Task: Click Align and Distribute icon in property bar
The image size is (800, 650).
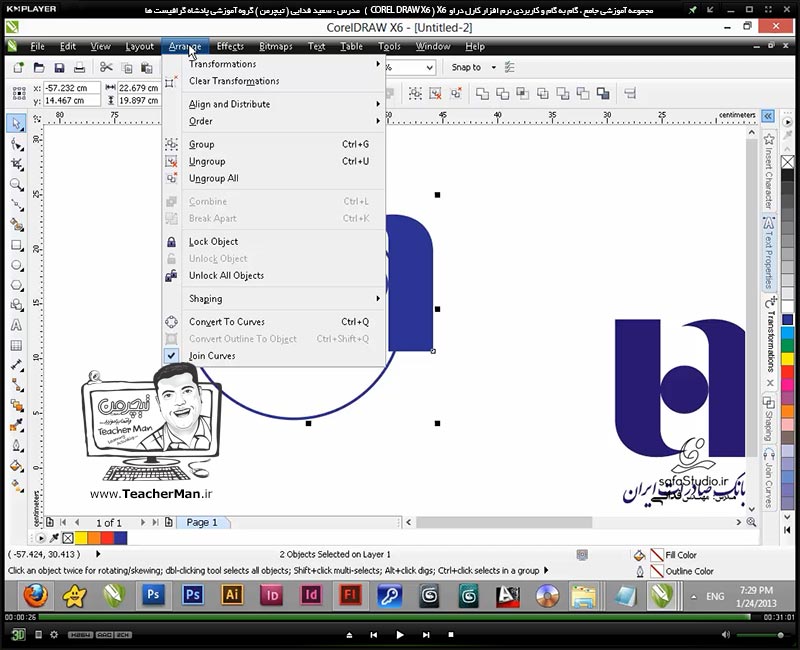Action: (x=630, y=93)
